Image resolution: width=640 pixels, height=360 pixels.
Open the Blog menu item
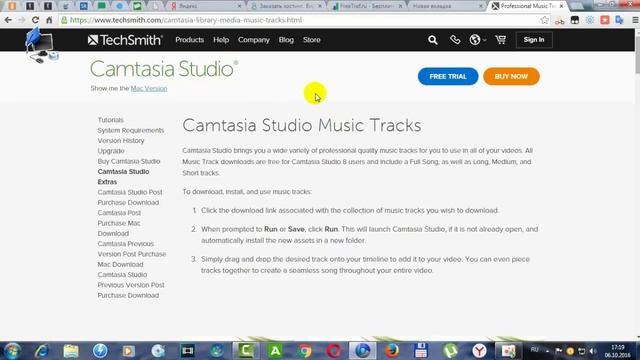(286, 40)
